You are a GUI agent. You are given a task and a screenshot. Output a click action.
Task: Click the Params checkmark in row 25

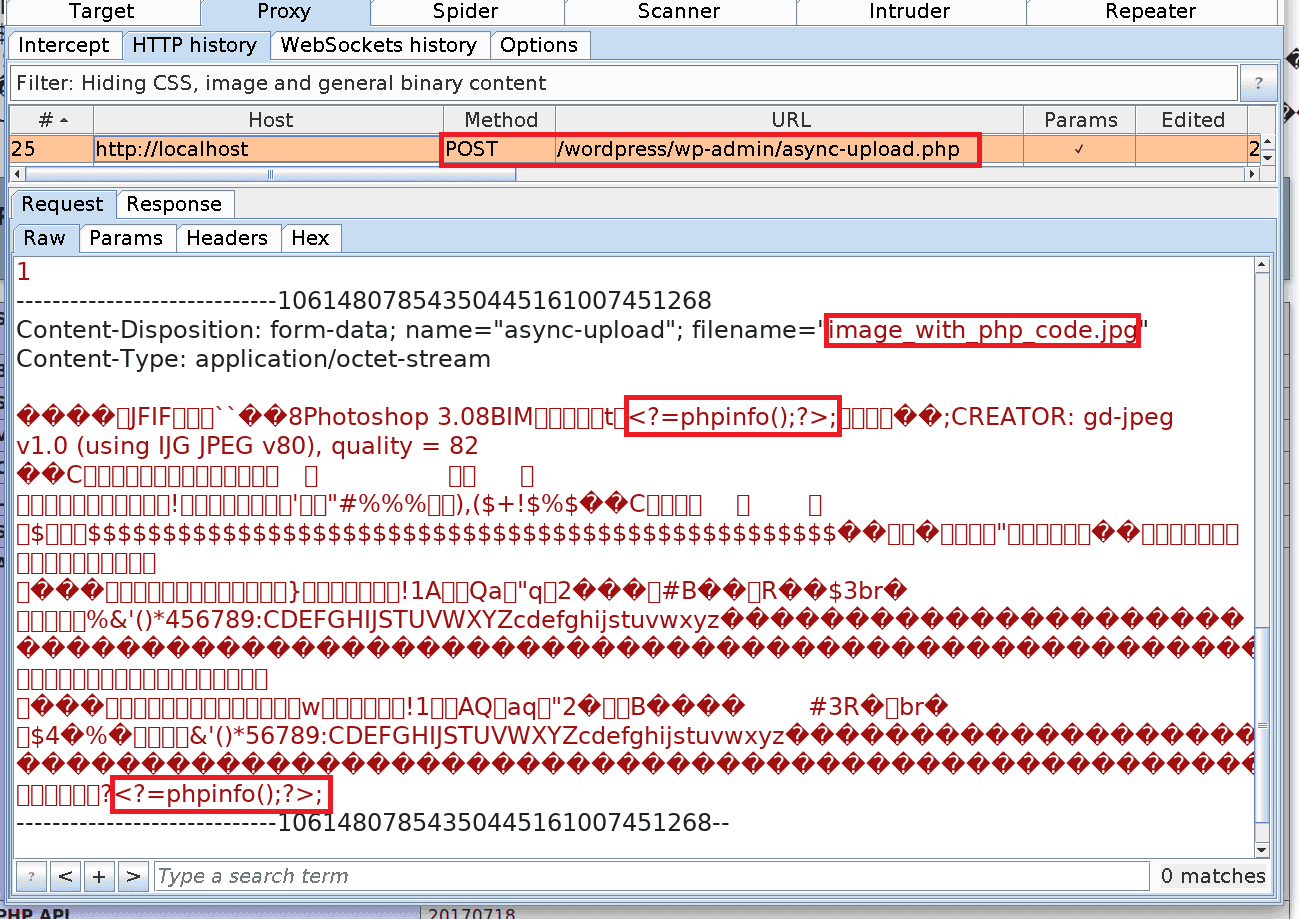(x=1078, y=150)
